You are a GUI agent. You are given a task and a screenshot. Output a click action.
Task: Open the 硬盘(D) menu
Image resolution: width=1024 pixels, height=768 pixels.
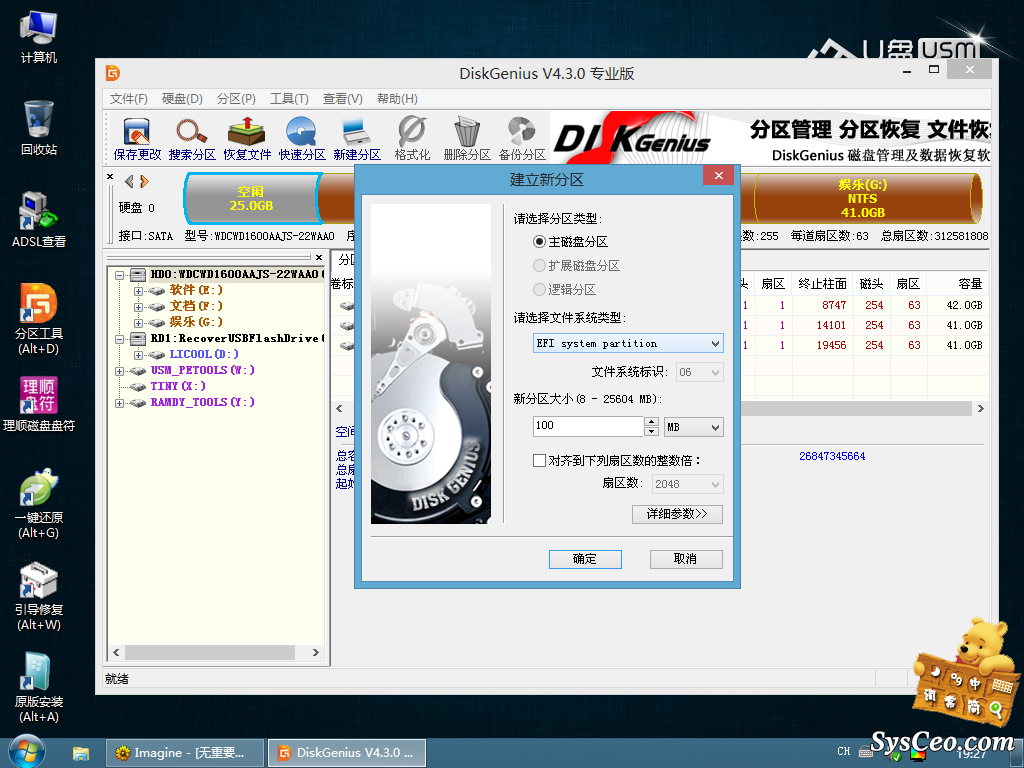(182, 99)
